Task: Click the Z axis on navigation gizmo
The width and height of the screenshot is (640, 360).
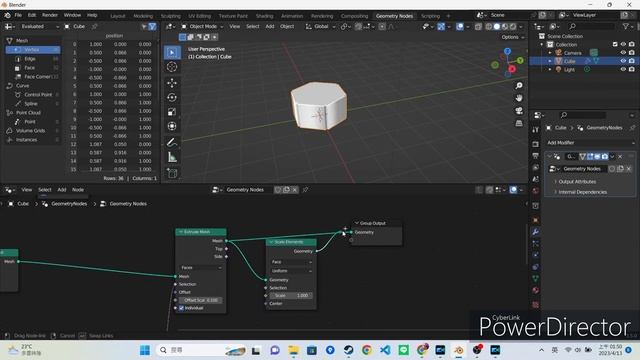Action: point(507,51)
